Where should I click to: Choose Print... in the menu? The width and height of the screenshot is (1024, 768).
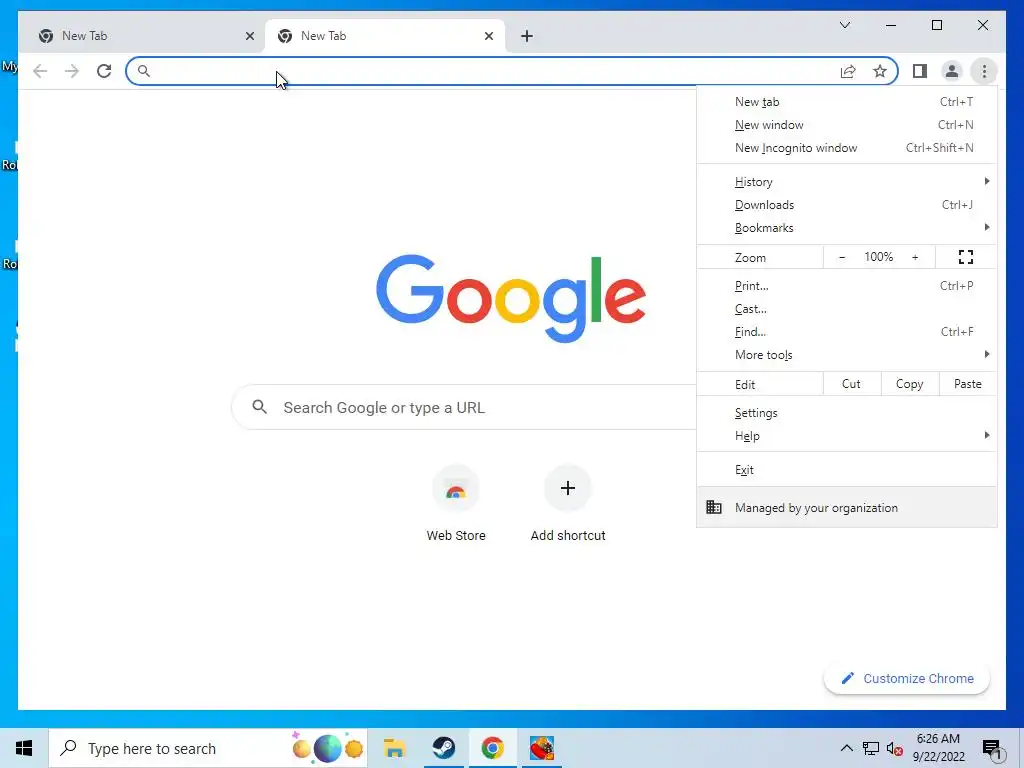tap(846, 285)
